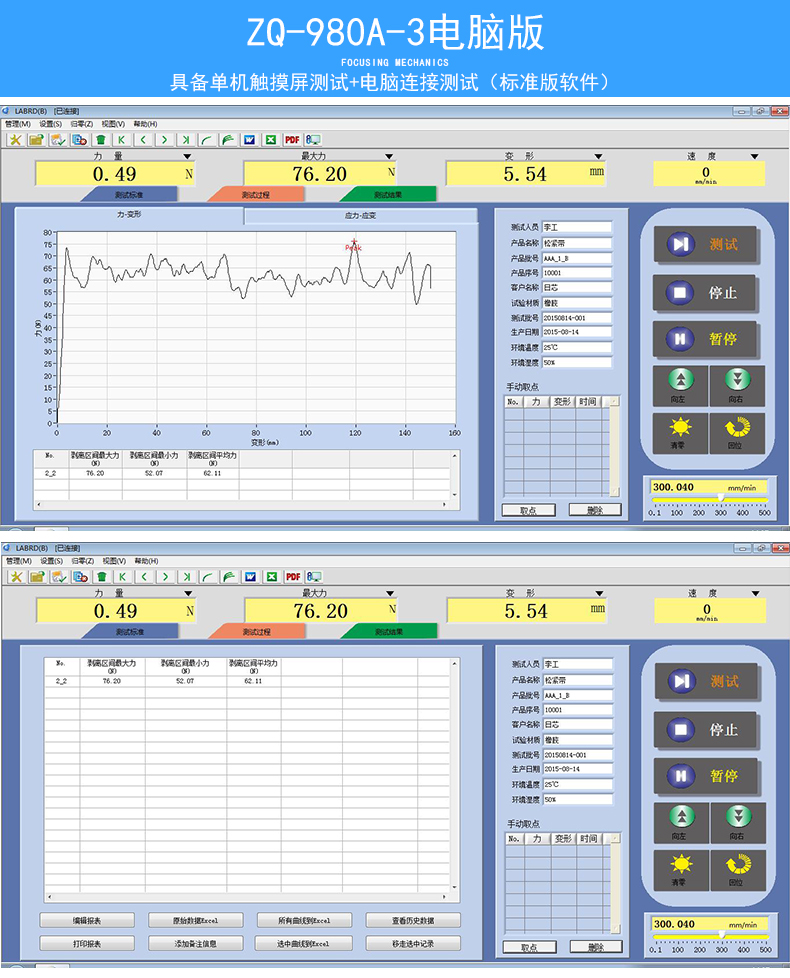The width and height of the screenshot is (790, 978).
Task: Expand the 力量 dropdown arrow in upper window
Action: (187, 157)
